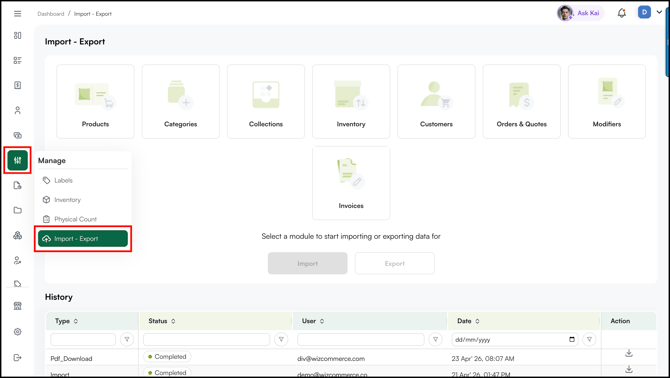Viewport: 670px width, 378px height.
Task: Open the folder sidebar icon
Action: click(18, 210)
